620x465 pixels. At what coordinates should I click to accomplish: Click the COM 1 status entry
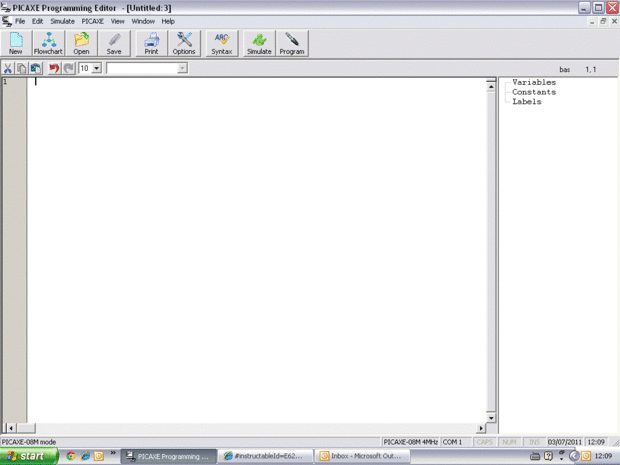[x=456, y=442]
